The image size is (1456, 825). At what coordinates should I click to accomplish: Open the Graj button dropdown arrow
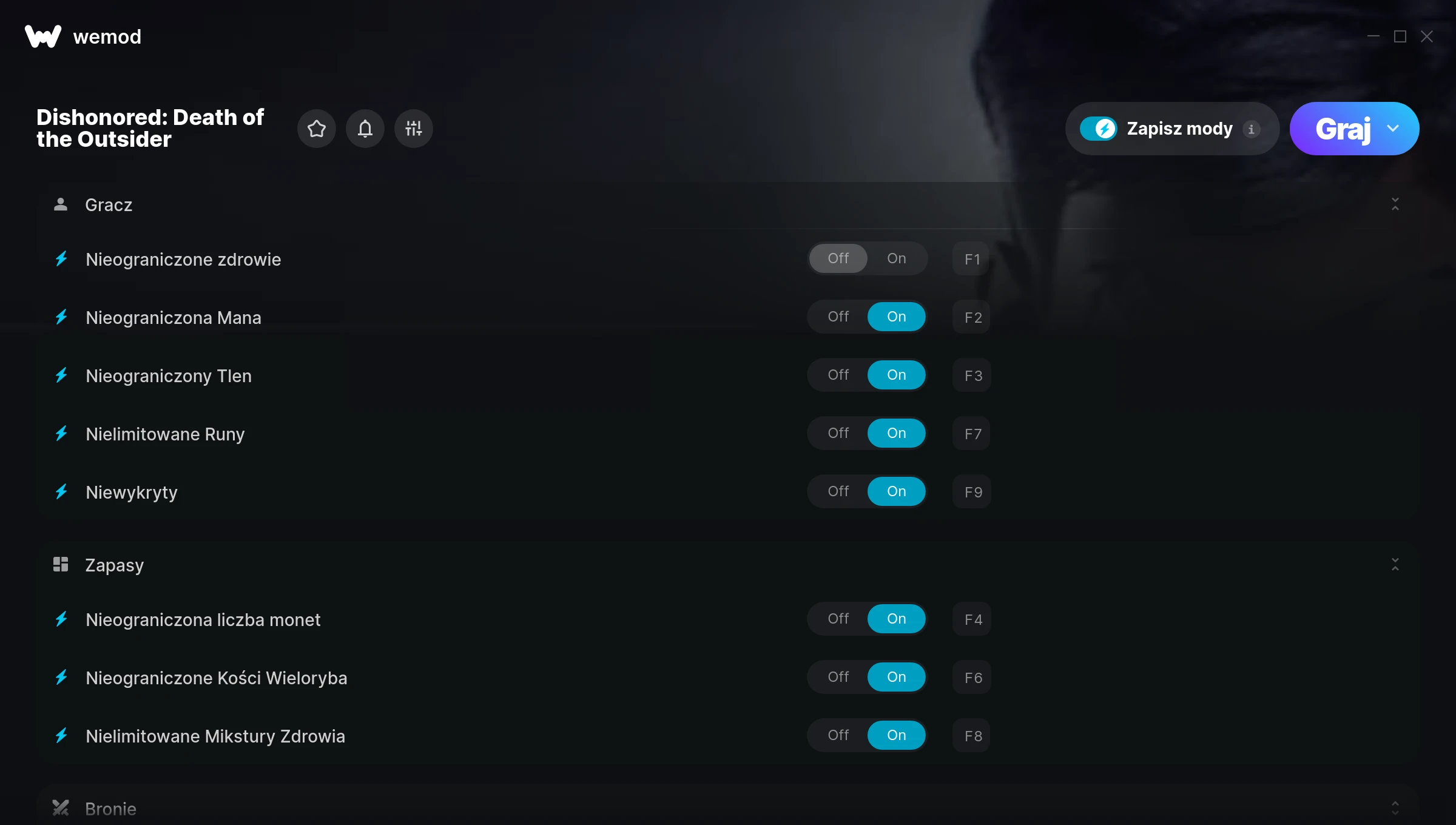1393,129
